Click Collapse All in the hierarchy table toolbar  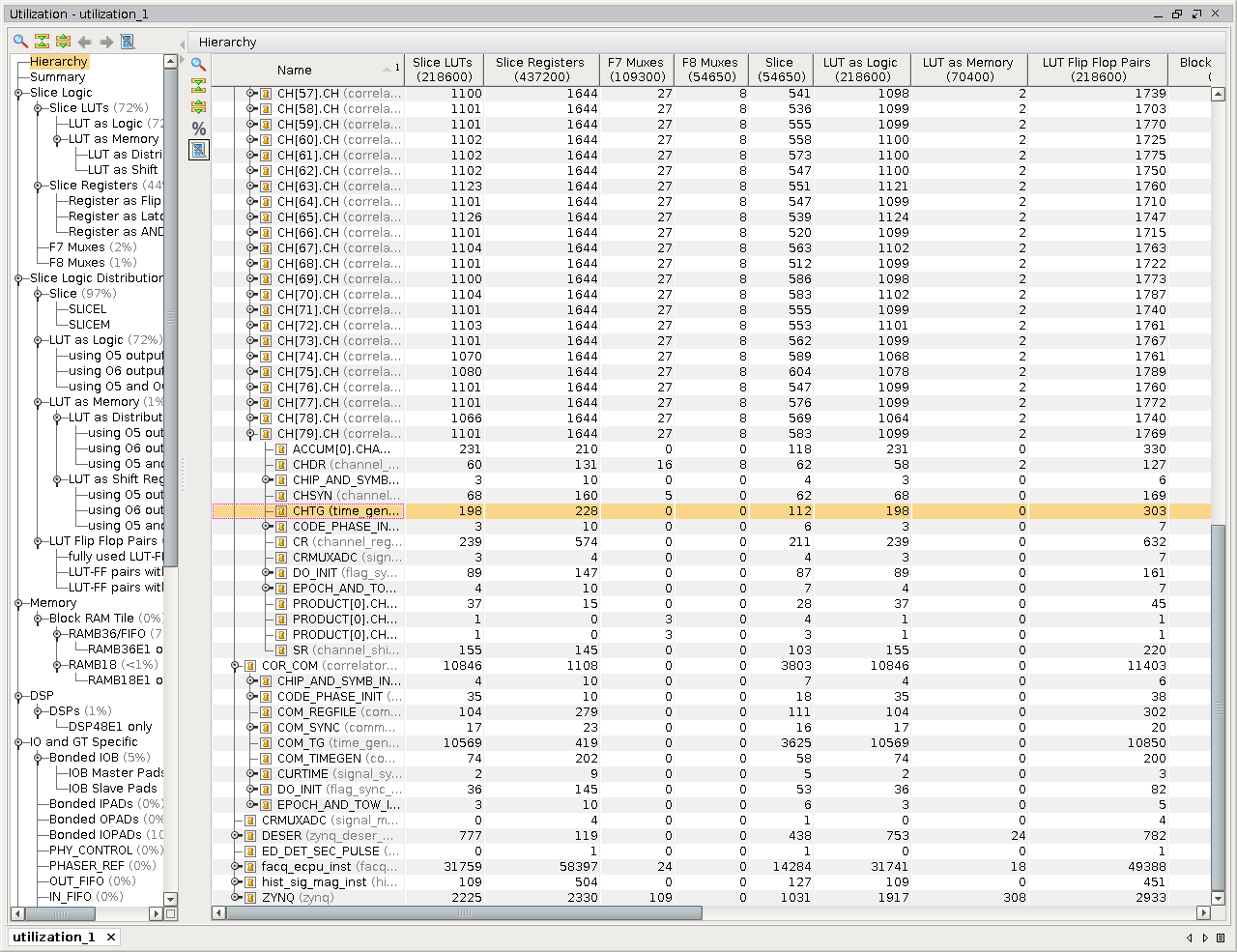(198, 86)
